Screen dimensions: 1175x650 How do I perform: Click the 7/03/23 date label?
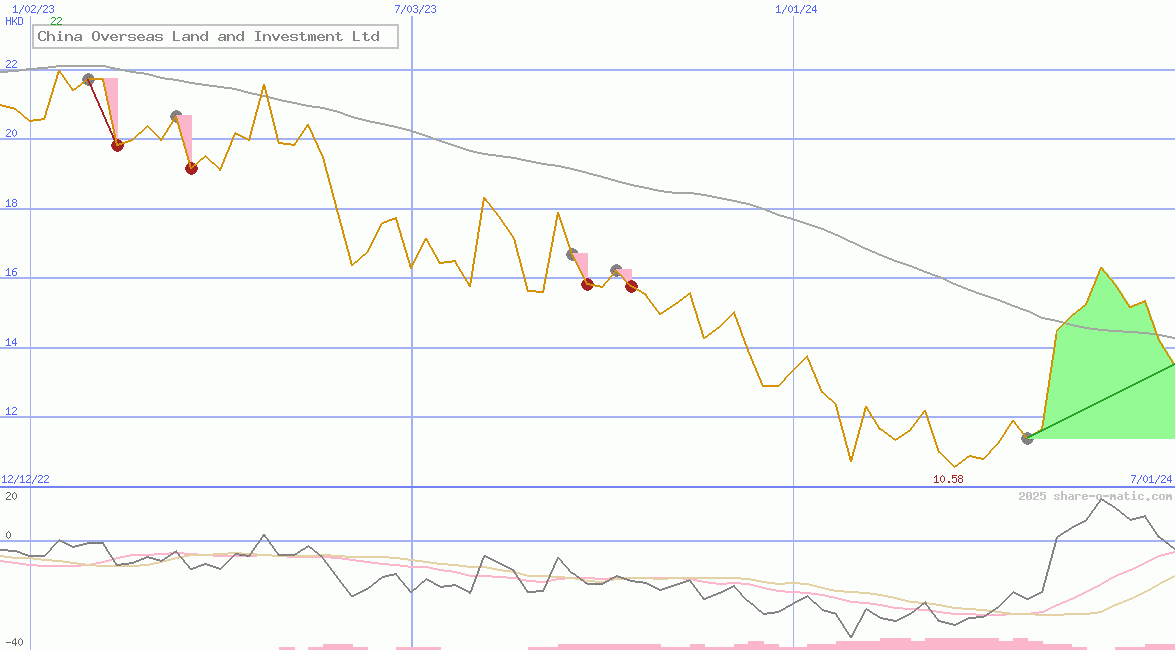(x=415, y=9)
